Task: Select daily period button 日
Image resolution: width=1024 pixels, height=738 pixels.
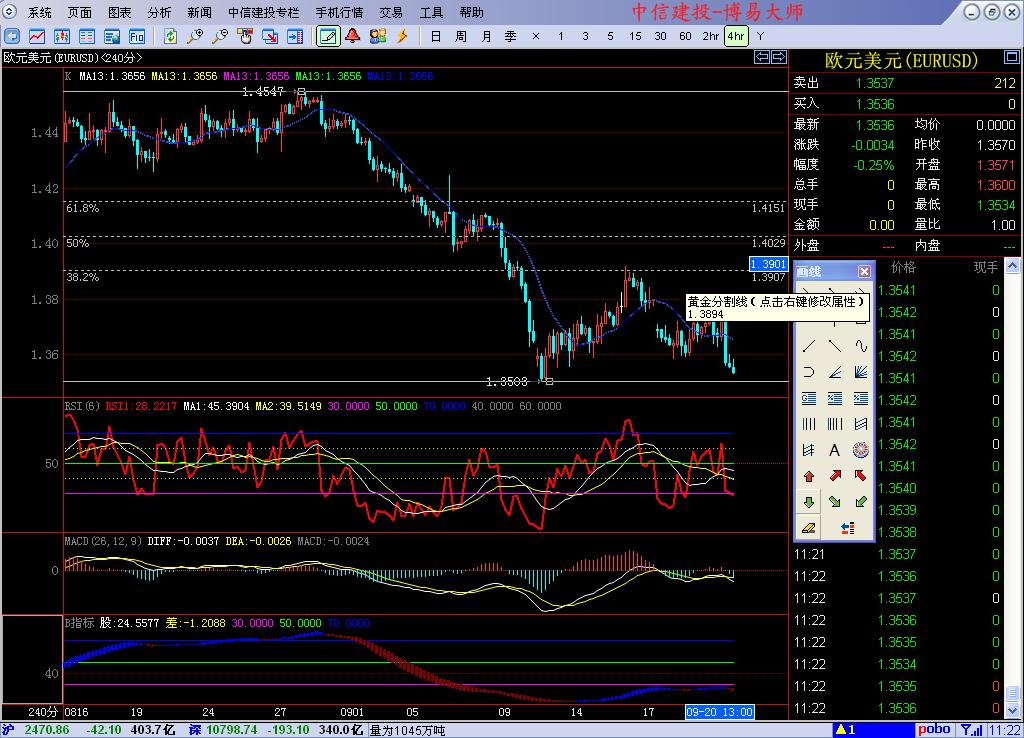Action: [435, 36]
